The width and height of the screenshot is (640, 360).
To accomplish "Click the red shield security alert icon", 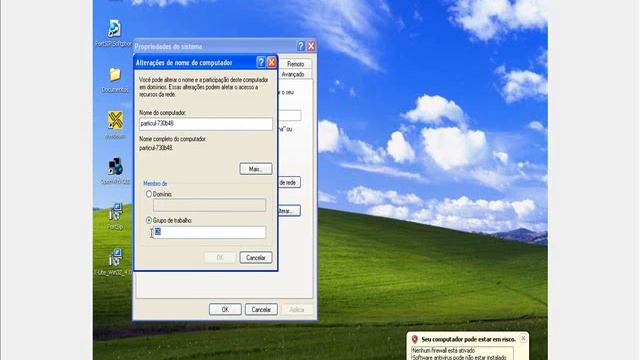I will coord(415,339).
